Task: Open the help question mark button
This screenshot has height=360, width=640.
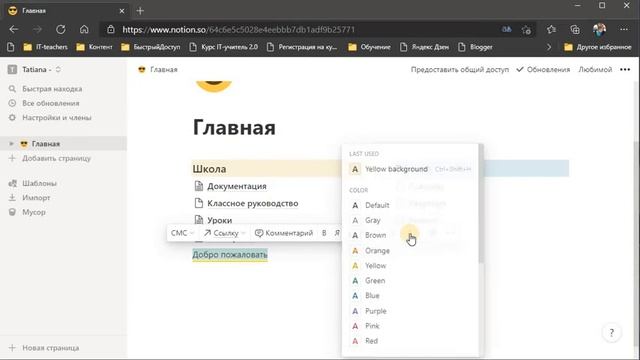Action: tap(611, 333)
